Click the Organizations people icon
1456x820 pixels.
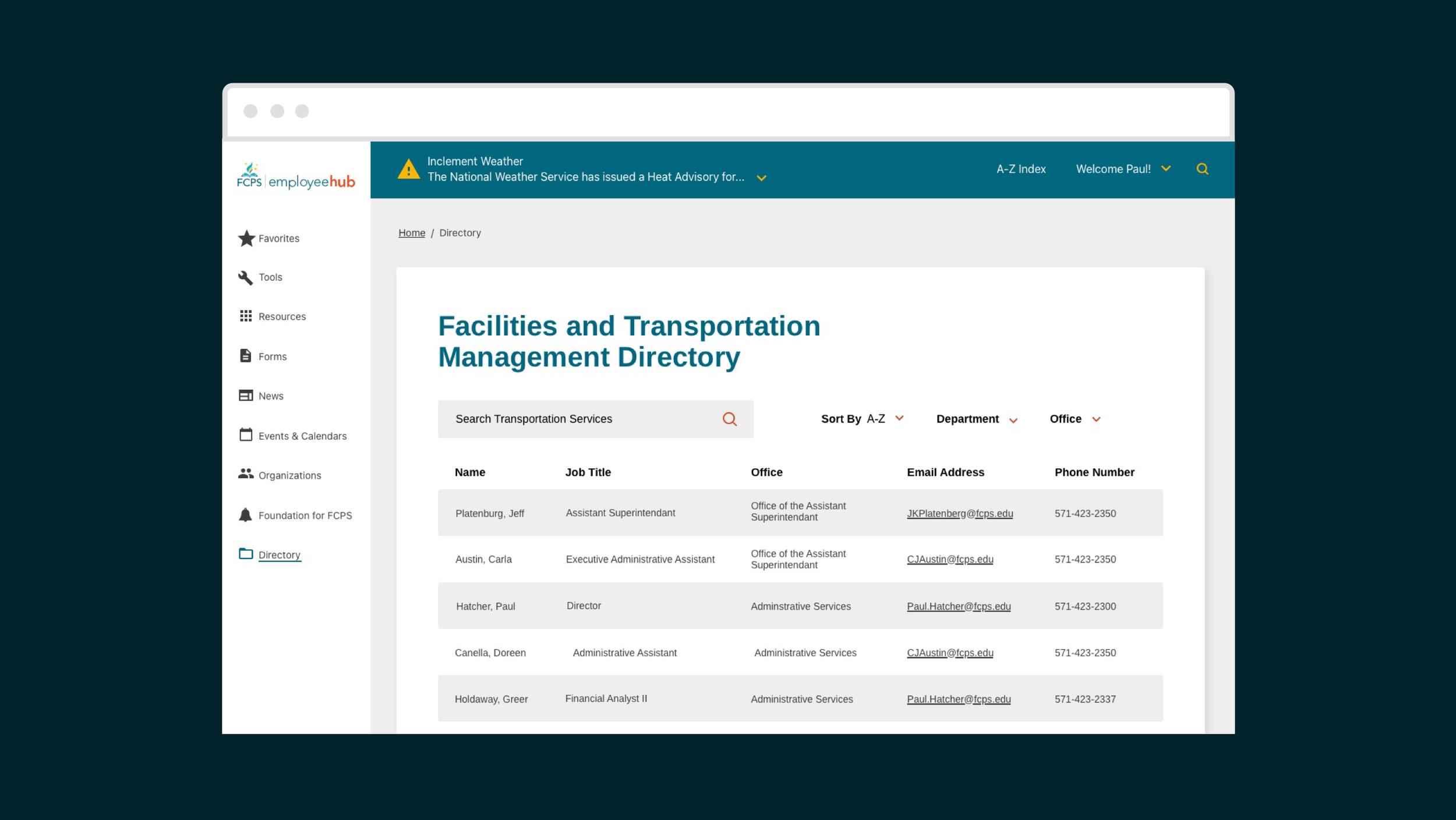pos(246,474)
